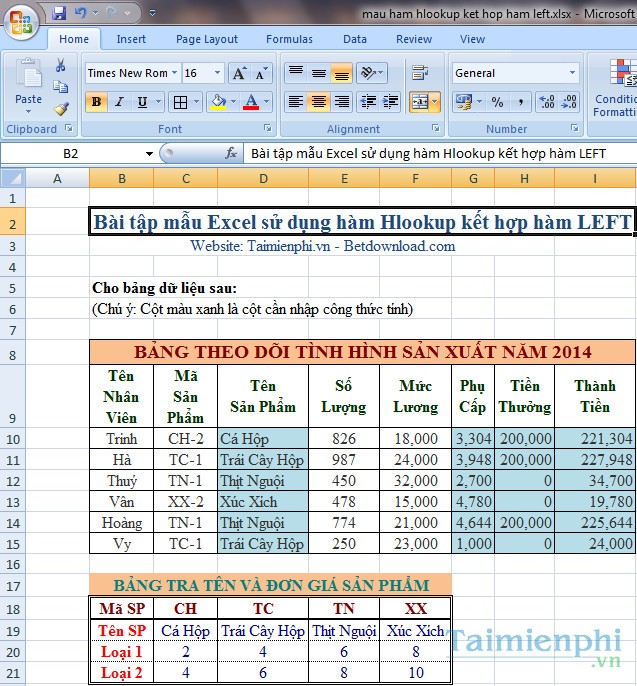
Task: Toggle Underline formatting
Action: pyautogui.click(x=142, y=102)
